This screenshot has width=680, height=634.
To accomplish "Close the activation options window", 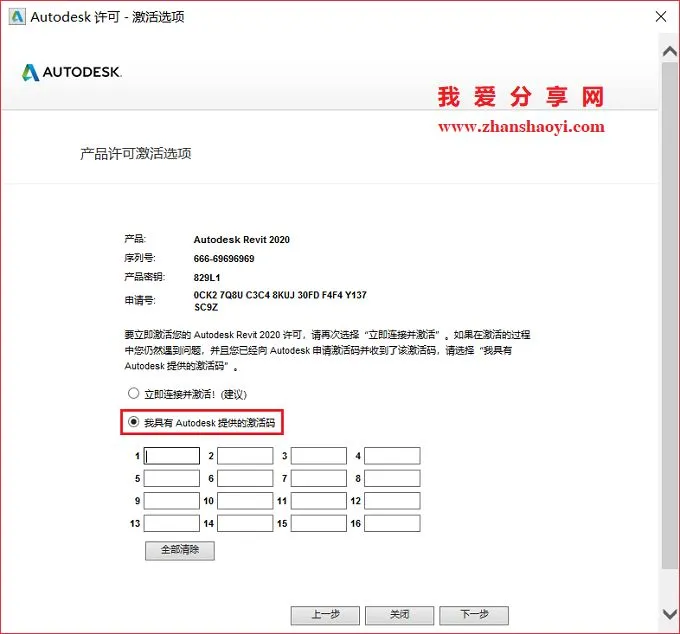I will (x=661, y=16).
